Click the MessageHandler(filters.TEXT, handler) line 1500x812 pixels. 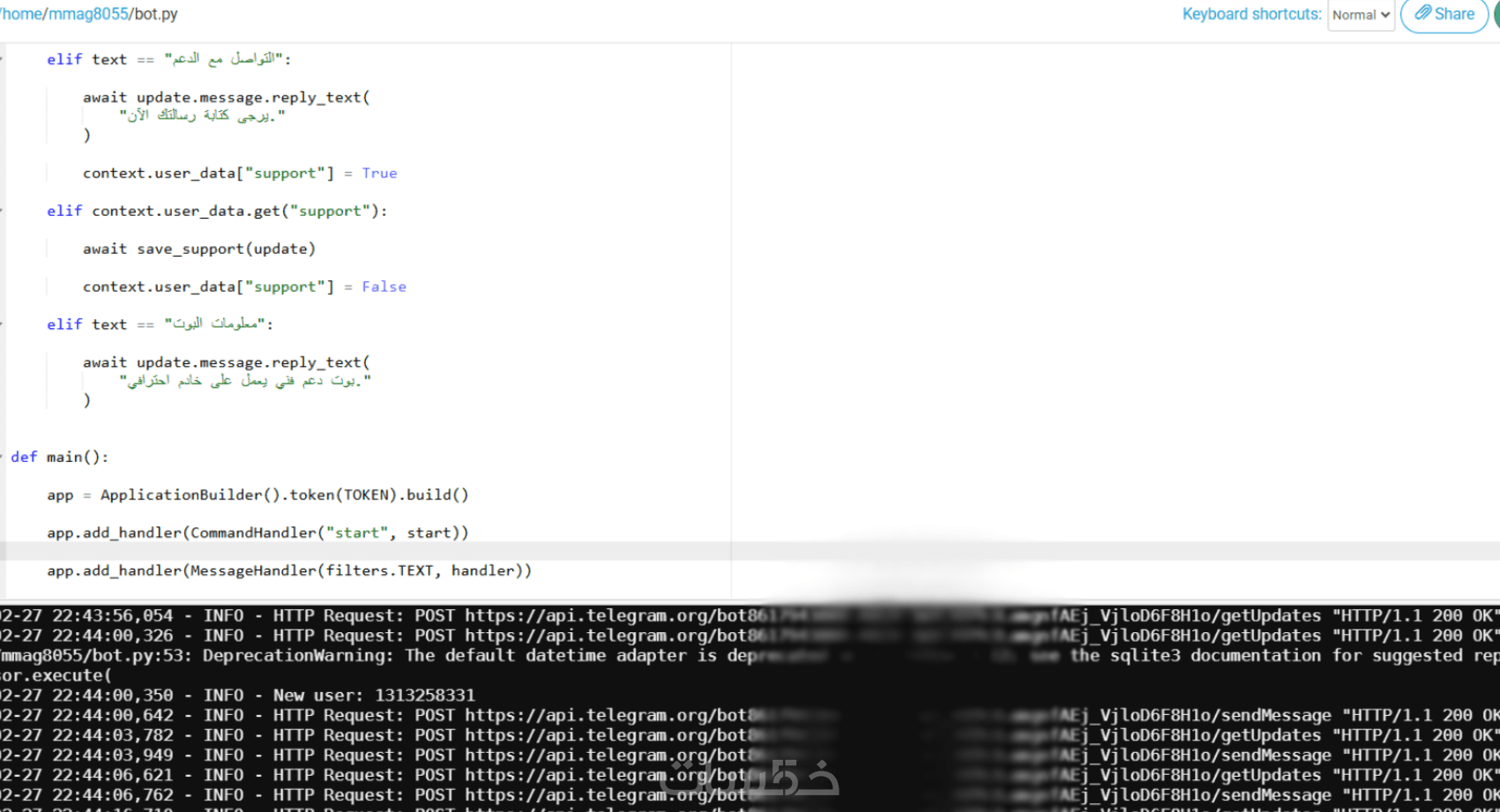[289, 570]
